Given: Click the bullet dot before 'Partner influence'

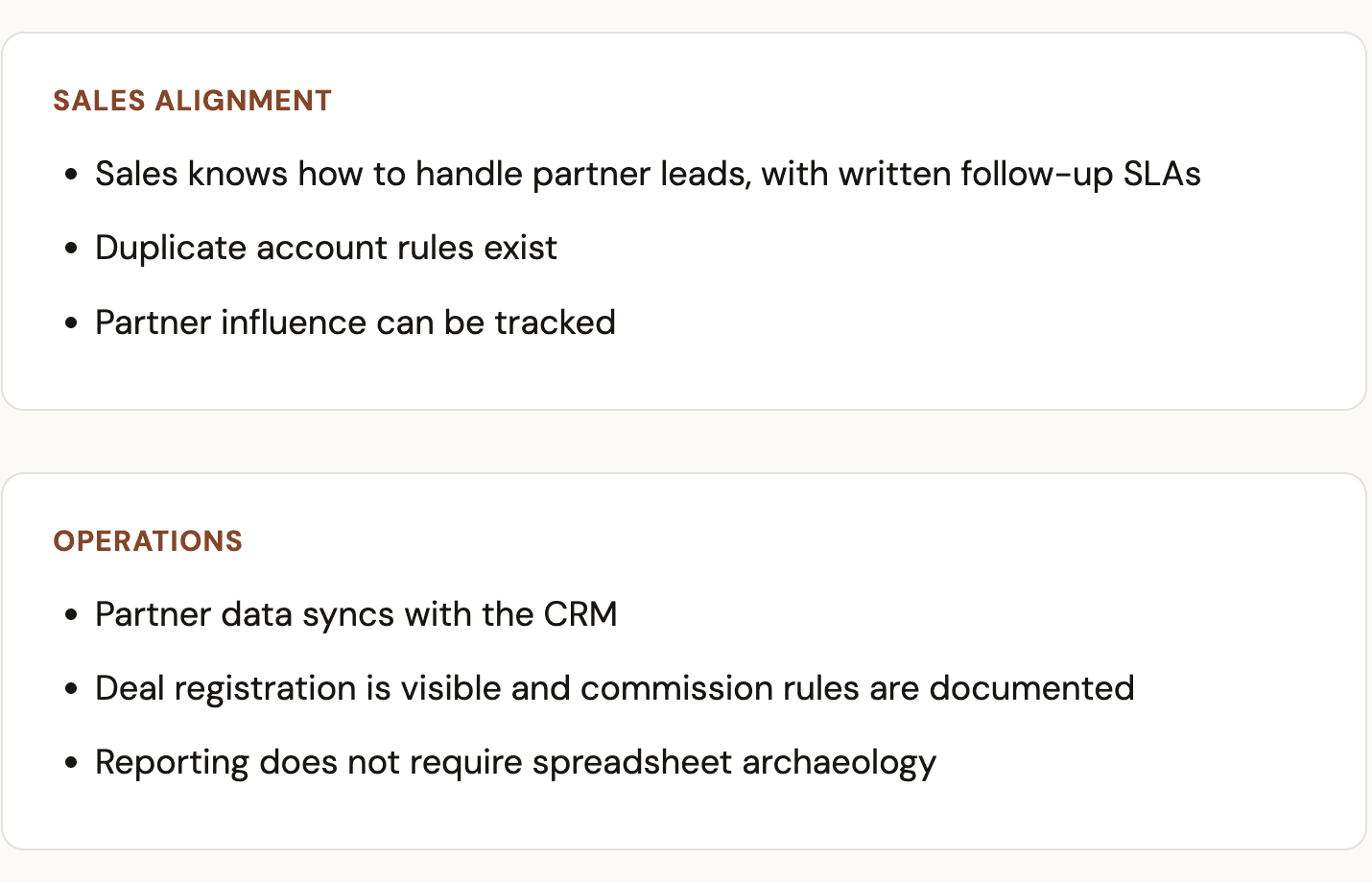Looking at the screenshot, I should tap(71, 323).
